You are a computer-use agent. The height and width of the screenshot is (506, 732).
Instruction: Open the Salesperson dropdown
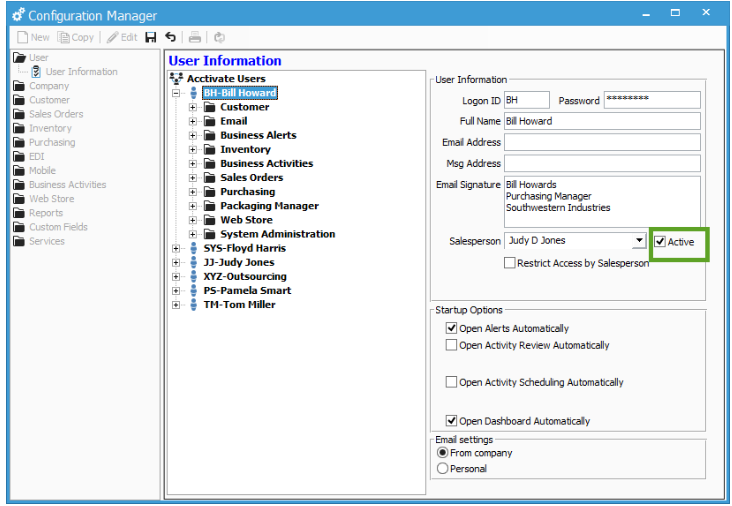coord(639,241)
